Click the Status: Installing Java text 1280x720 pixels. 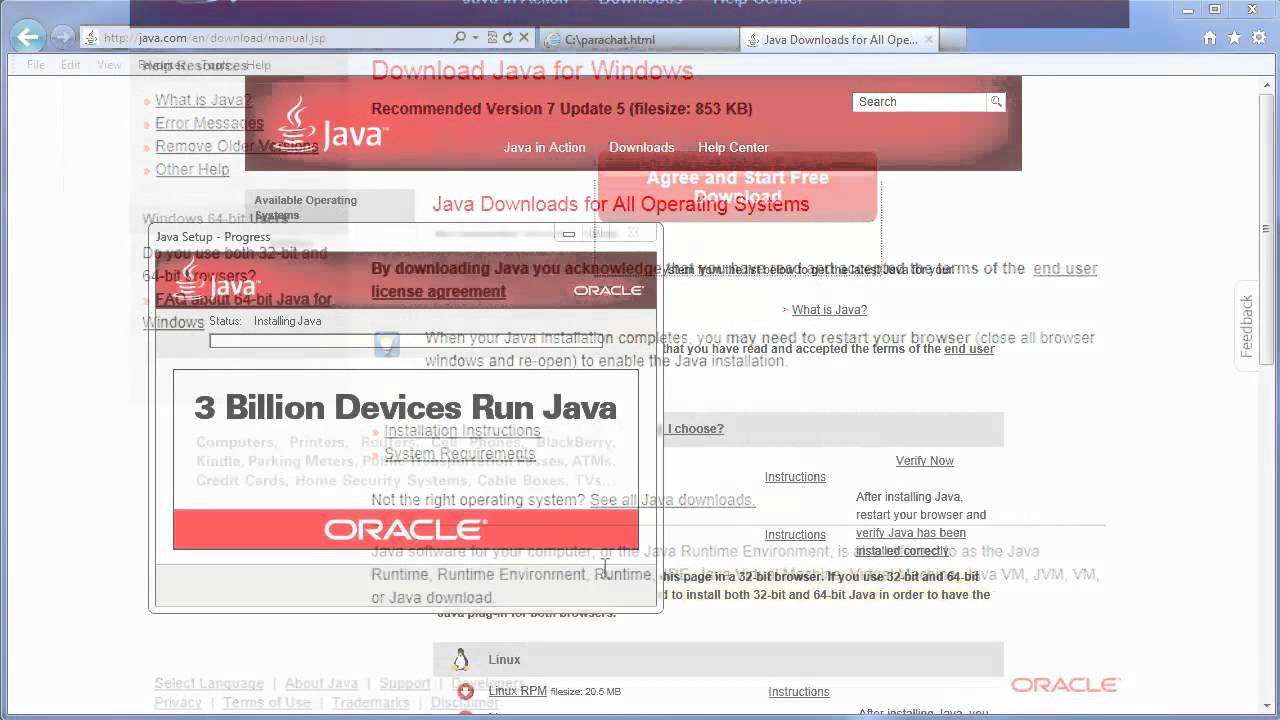pyautogui.click(x=265, y=321)
